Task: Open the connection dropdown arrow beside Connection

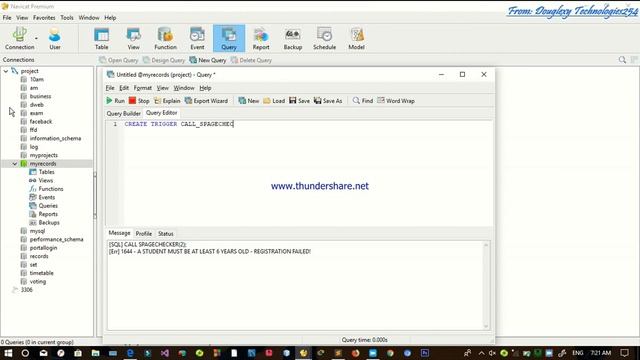Action: 36,38
